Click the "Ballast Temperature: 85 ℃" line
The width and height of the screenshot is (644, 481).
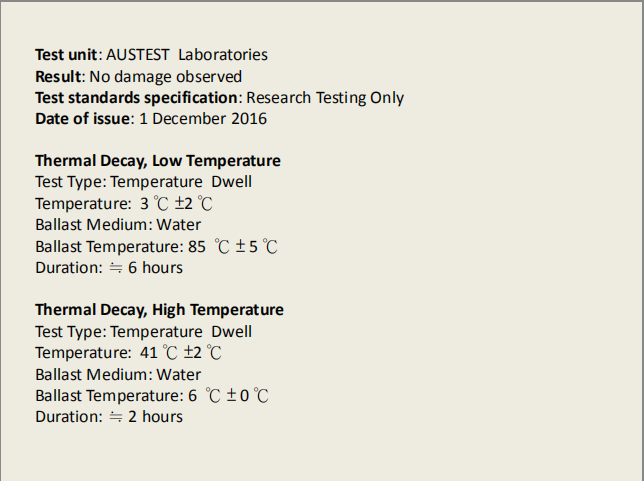click(156, 246)
